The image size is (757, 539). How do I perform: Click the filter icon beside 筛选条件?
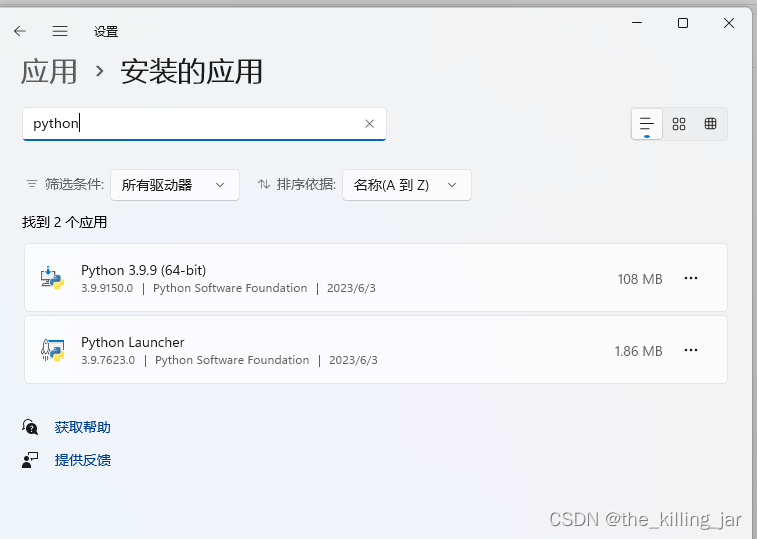pos(32,184)
